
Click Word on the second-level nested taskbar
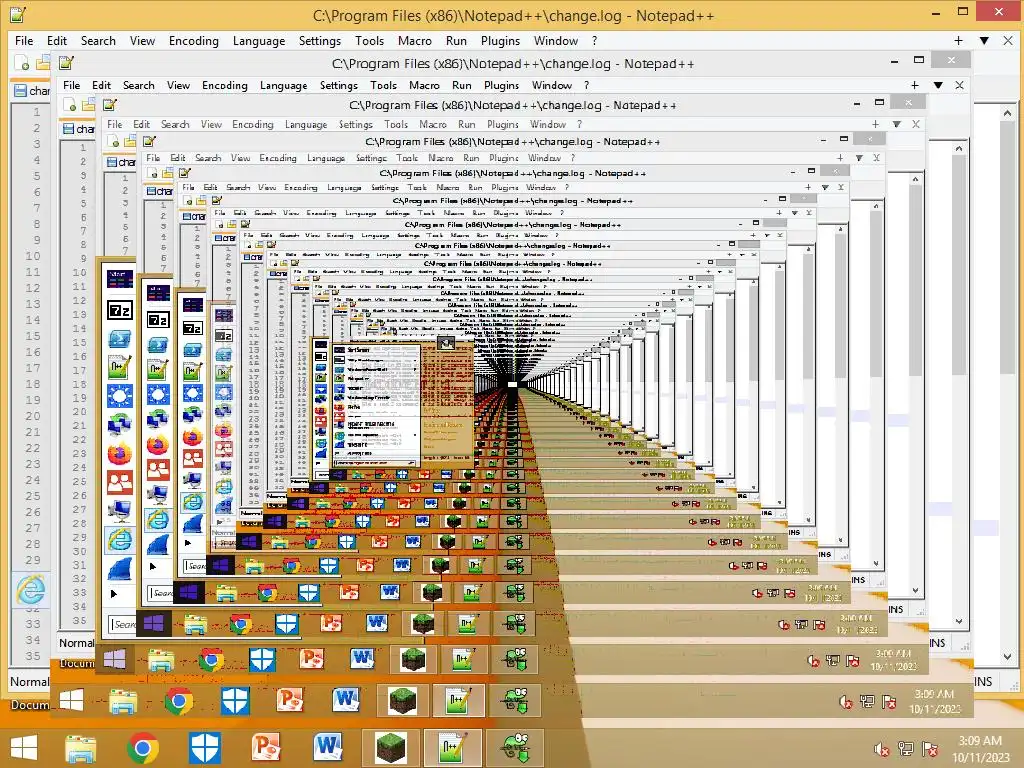tap(345, 700)
